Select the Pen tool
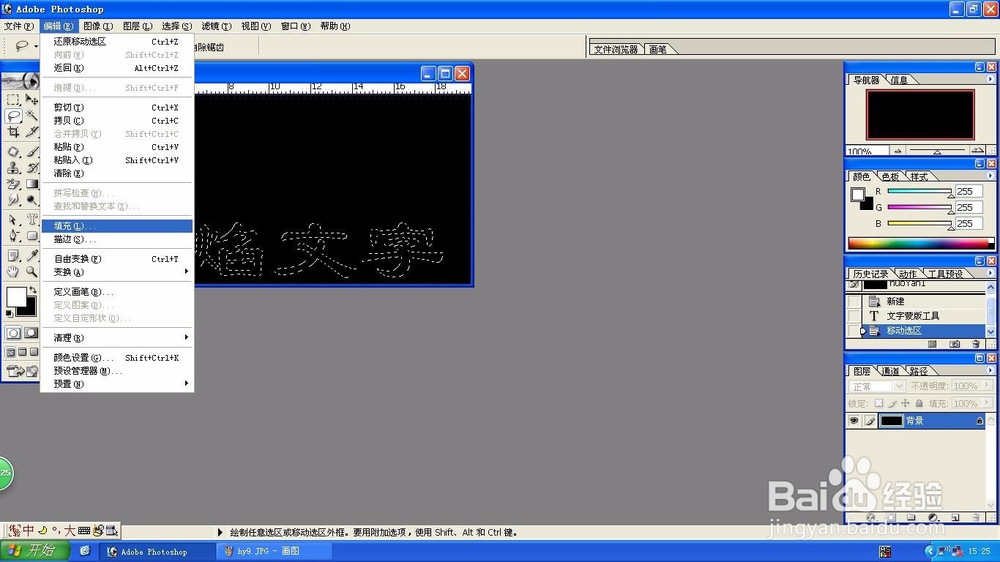1000x562 pixels. 13,235
